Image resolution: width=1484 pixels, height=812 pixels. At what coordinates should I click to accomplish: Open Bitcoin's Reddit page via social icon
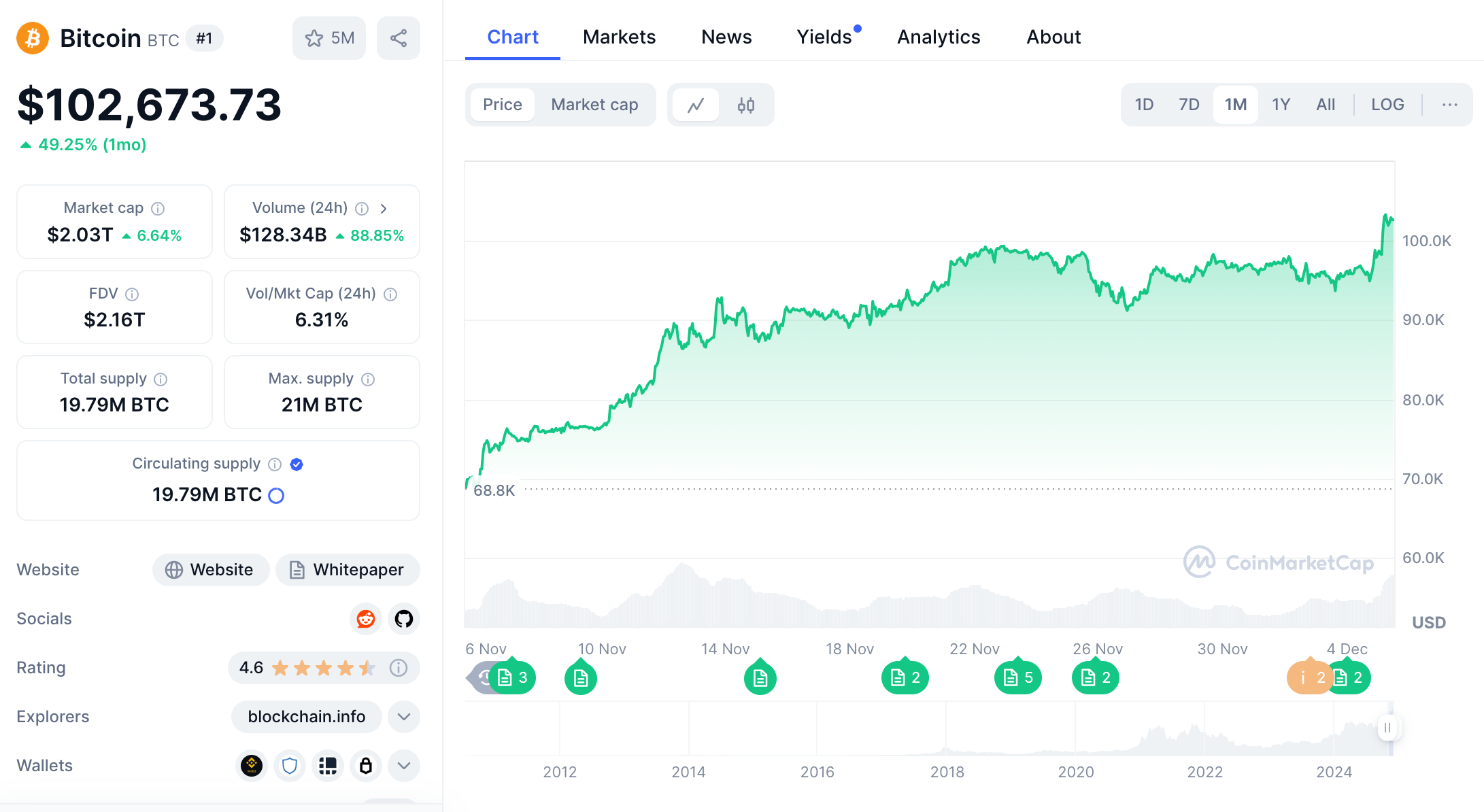[365, 619]
